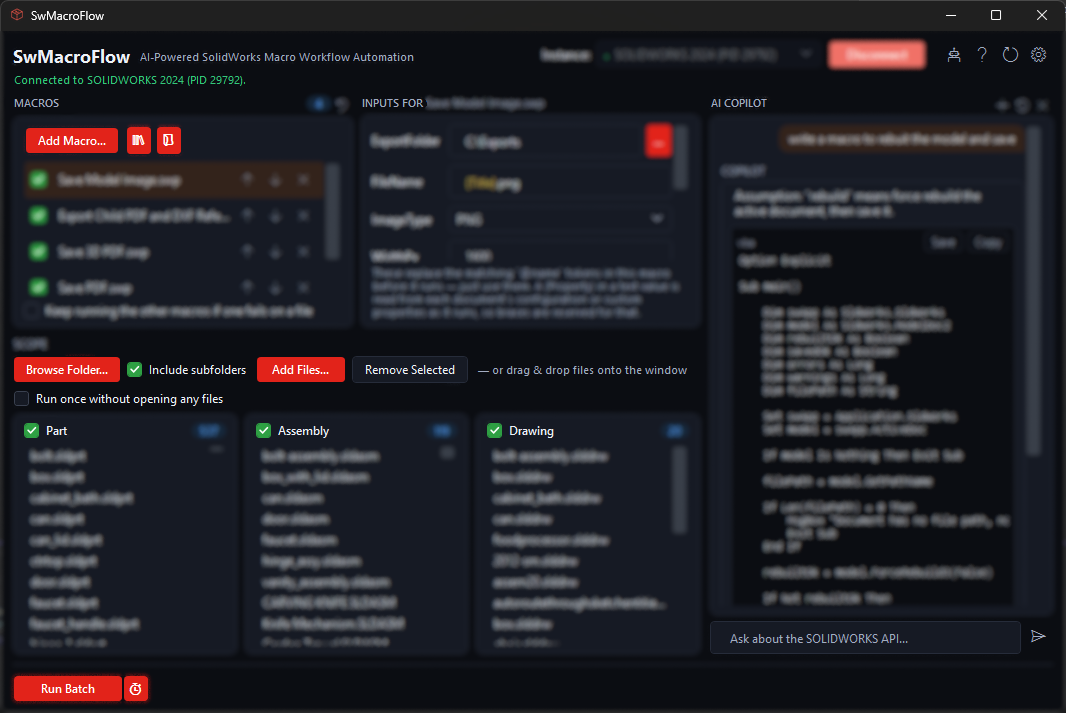Screen dimensions: 1066x713
Task: Click the AI Copilot chat scrollbar
Action: tap(1033, 291)
